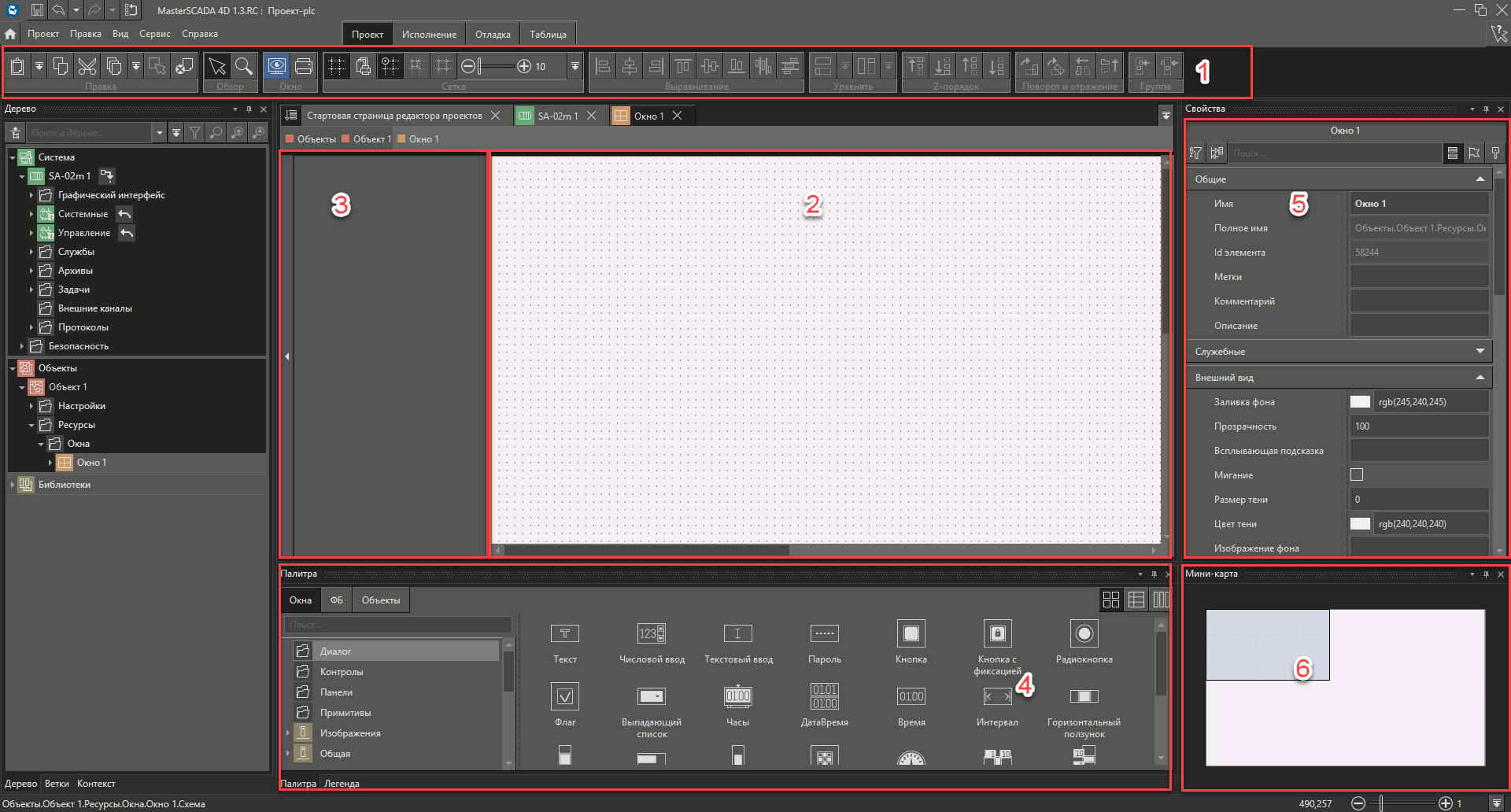This screenshot has height=812, width=1511.
Task: Switch to the Ветки tab below the tree
Action: click(x=57, y=784)
